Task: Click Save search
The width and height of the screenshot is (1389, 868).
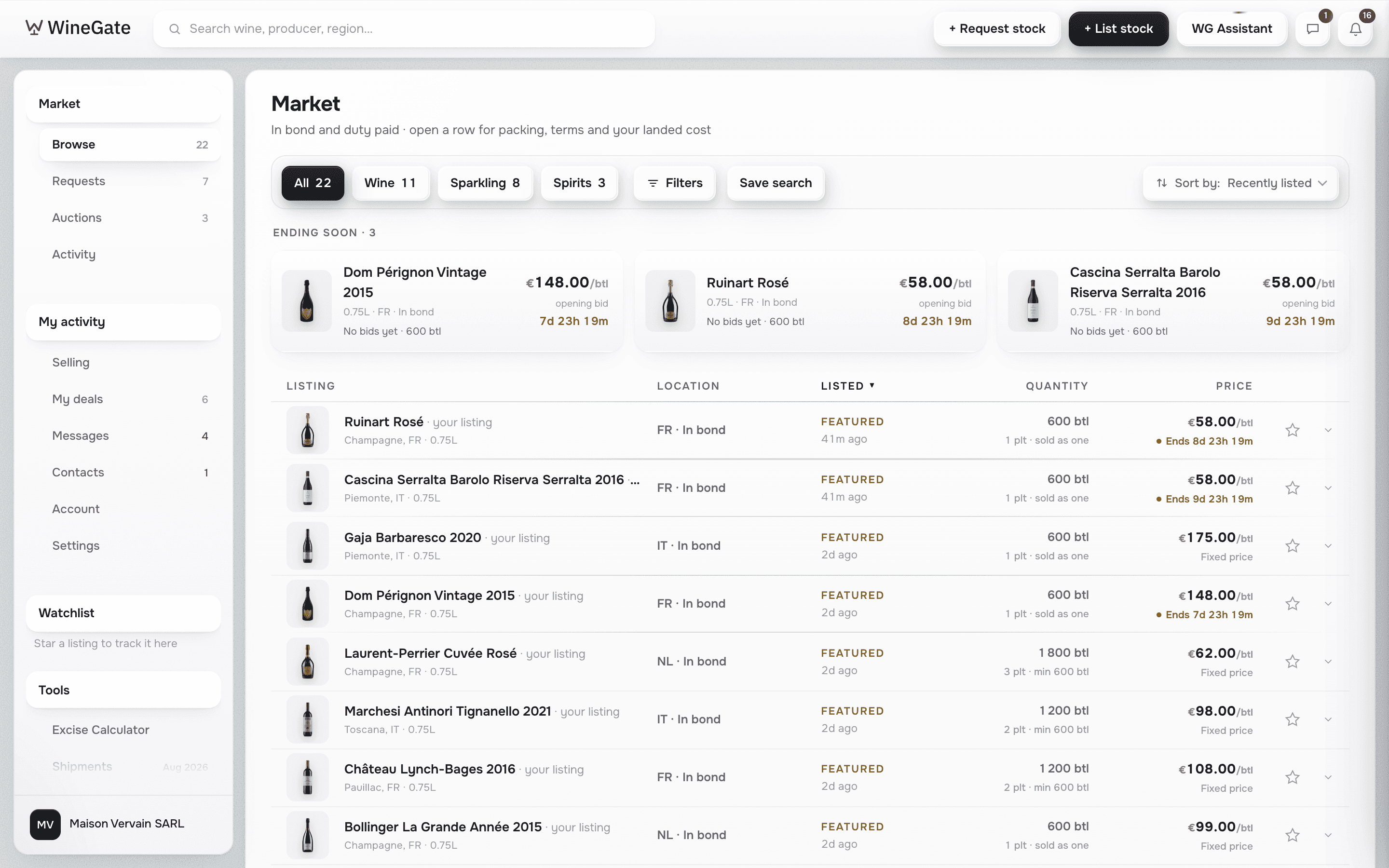Action: (x=776, y=183)
